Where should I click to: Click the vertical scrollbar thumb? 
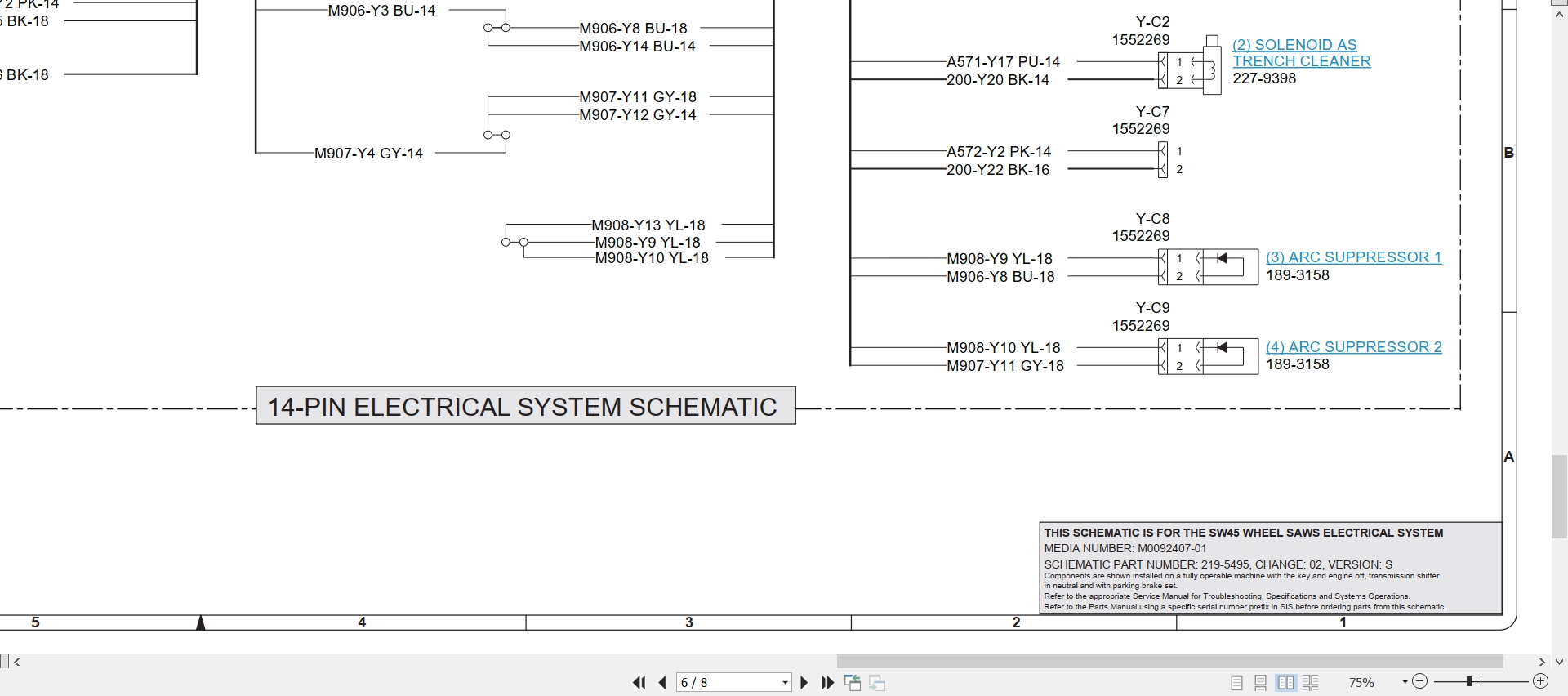(1560, 497)
